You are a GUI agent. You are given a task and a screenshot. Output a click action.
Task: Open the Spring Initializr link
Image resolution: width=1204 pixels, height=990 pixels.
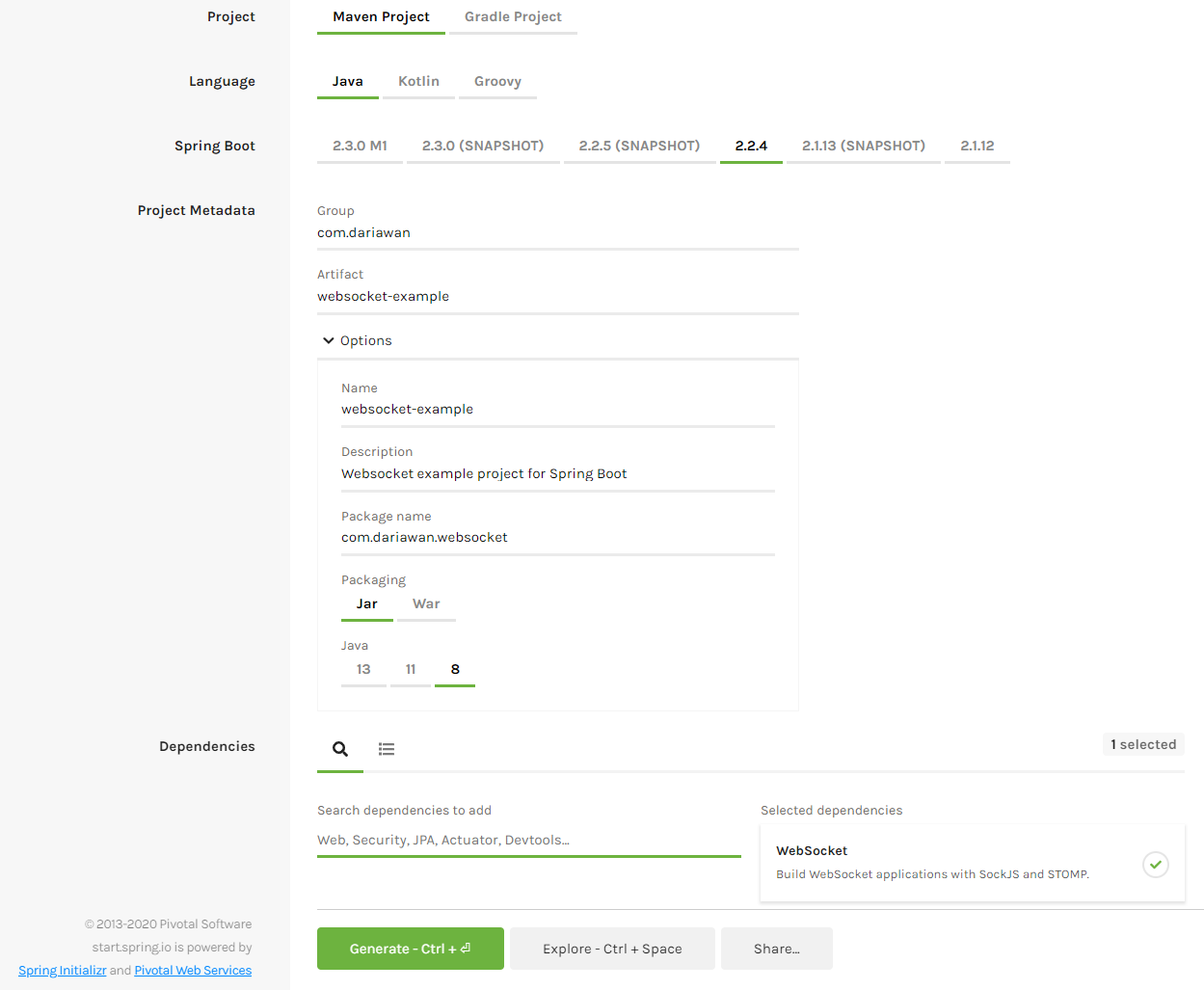click(62, 970)
